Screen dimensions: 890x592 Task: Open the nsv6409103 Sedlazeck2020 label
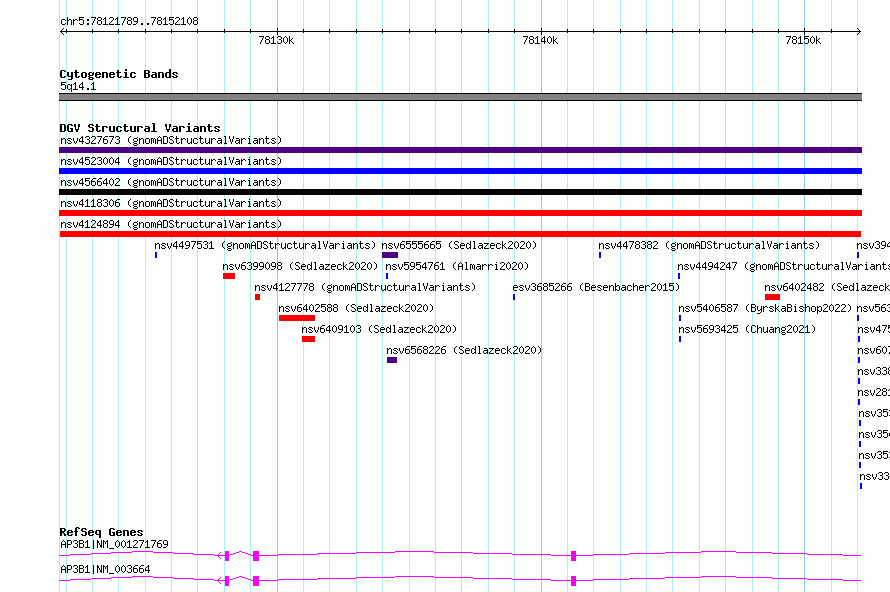[379, 329]
